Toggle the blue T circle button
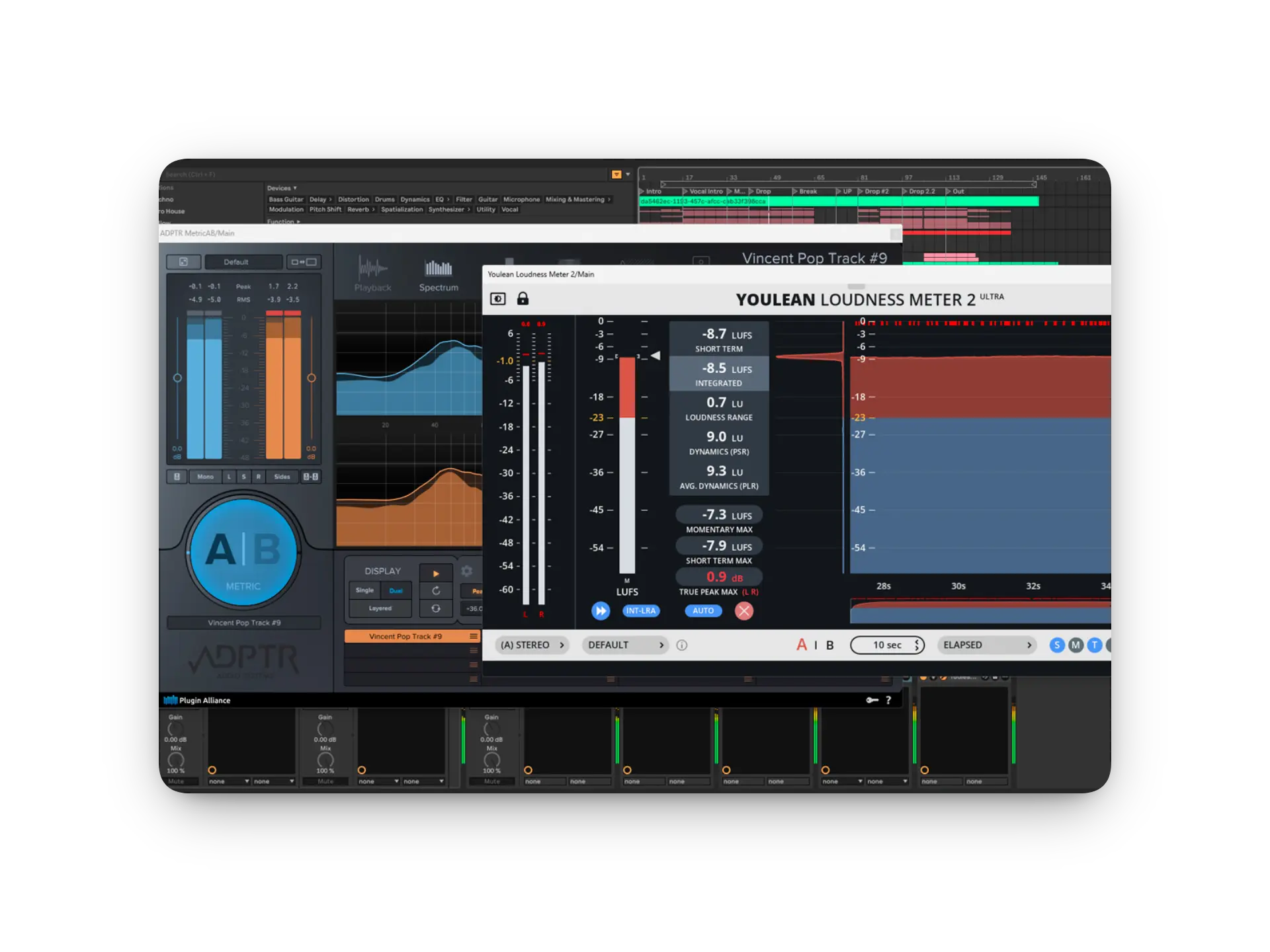Screen dimensions: 1270x952 tap(1095, 645)
